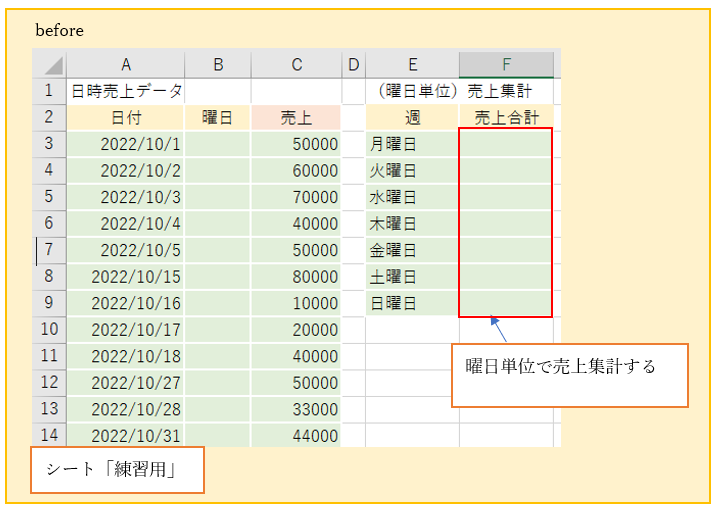Click the cell containing 80000

[296, 276]
